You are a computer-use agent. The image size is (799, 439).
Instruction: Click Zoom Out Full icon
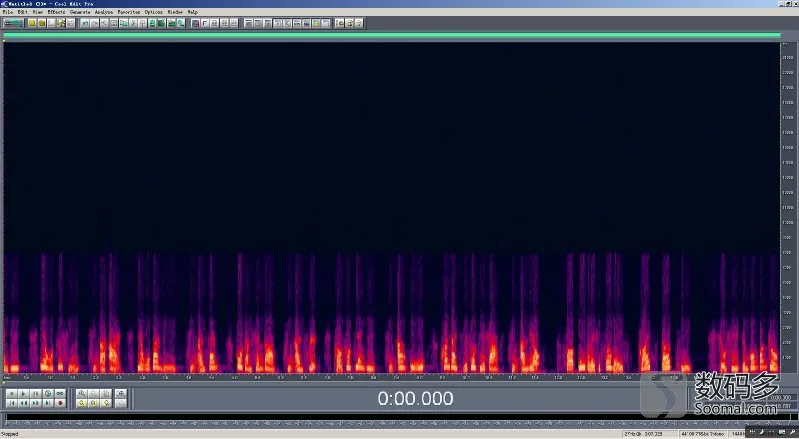(106, 394)
